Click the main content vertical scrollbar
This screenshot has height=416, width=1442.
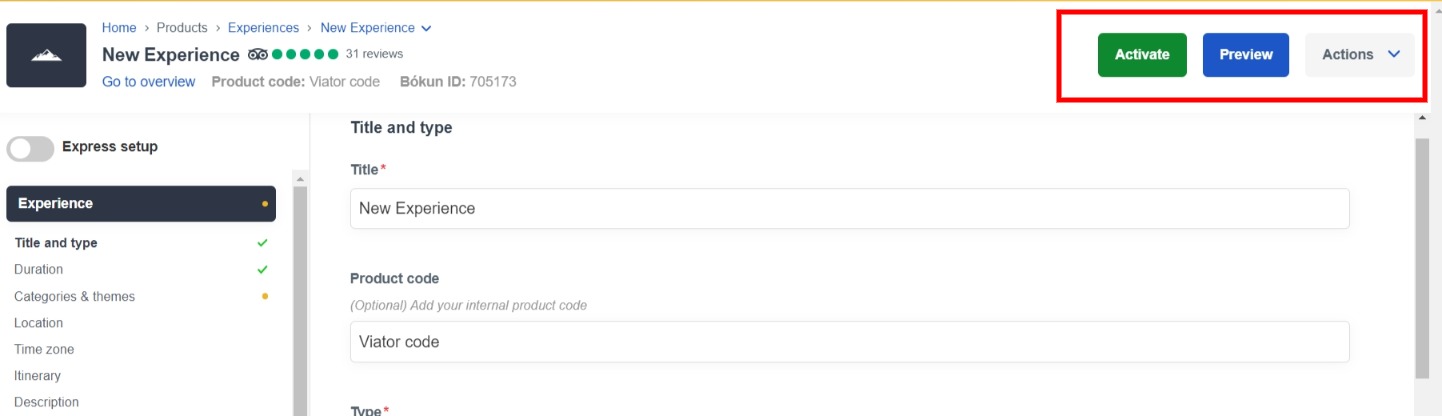pos(1422,258)
